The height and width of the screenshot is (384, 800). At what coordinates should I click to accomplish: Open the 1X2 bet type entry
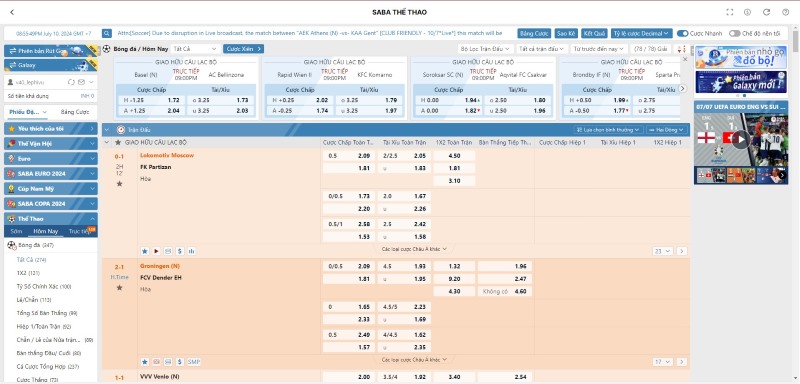coord(28,273)
